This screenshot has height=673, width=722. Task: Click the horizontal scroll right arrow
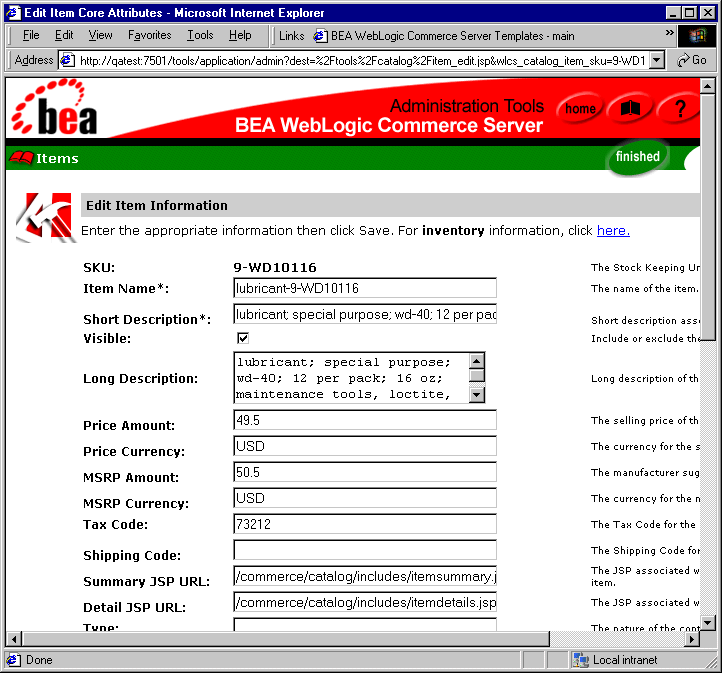pyautogui.click(x=692, y=639)
